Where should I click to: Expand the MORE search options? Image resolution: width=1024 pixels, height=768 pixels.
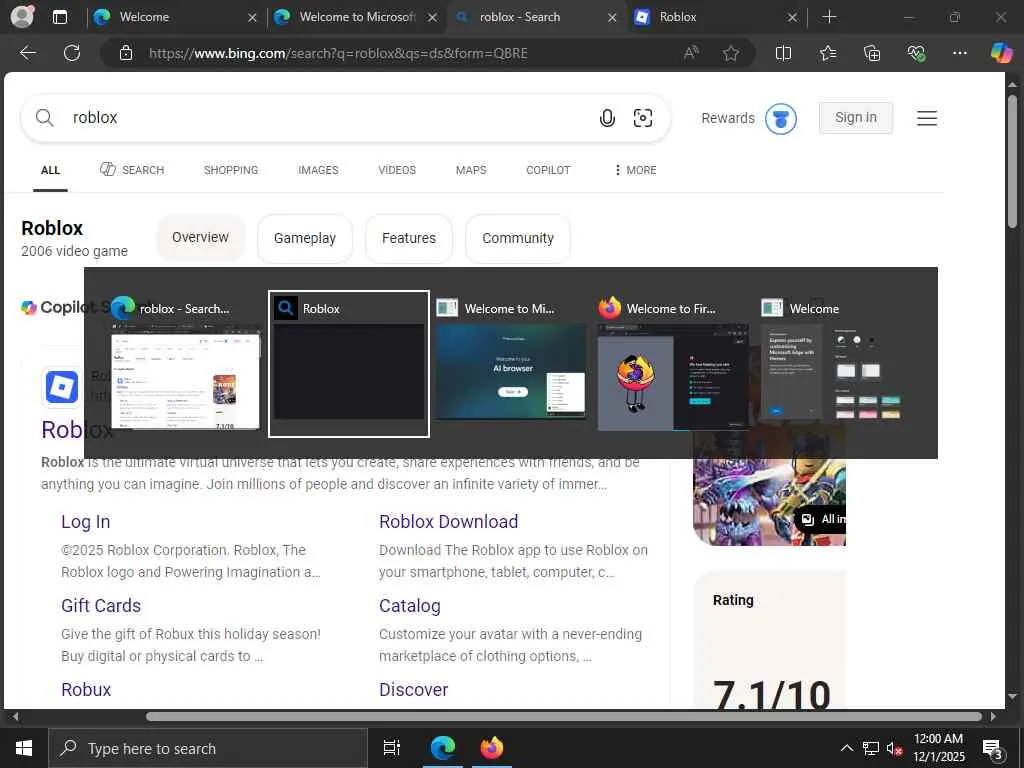(635, 170)
